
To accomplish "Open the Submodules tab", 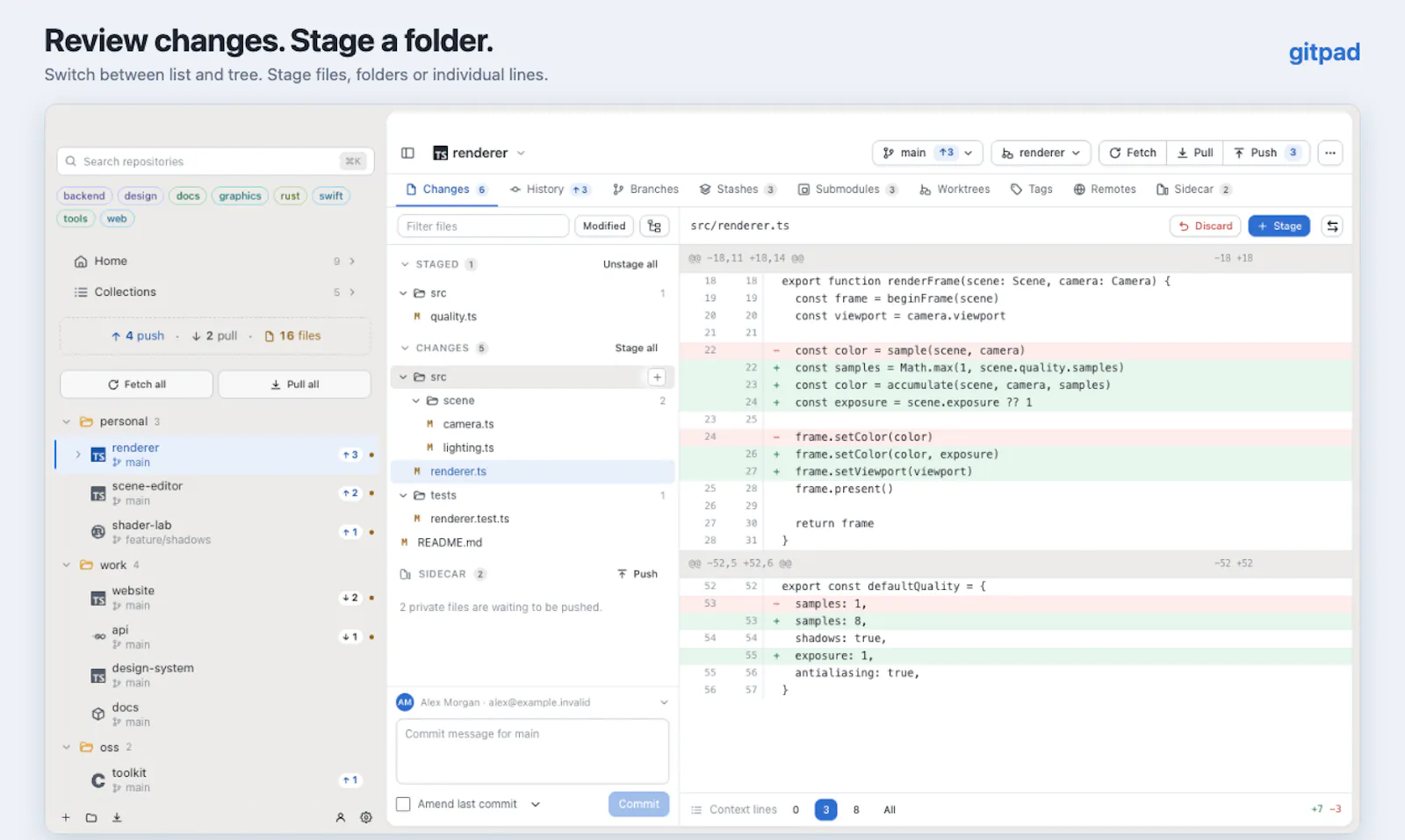I will point(847,190).
